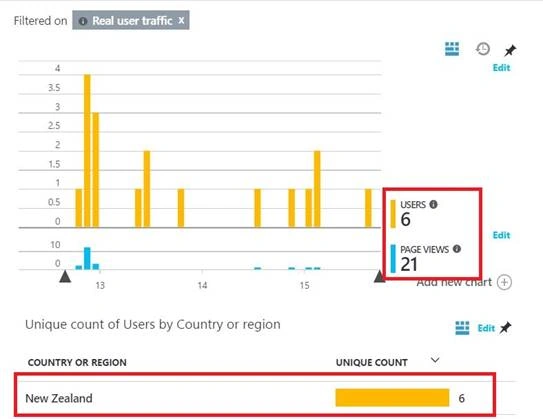Screen dimensions: 543x419
Task: Click info icon on Real user traffic filter
Action: pos(83,21)
